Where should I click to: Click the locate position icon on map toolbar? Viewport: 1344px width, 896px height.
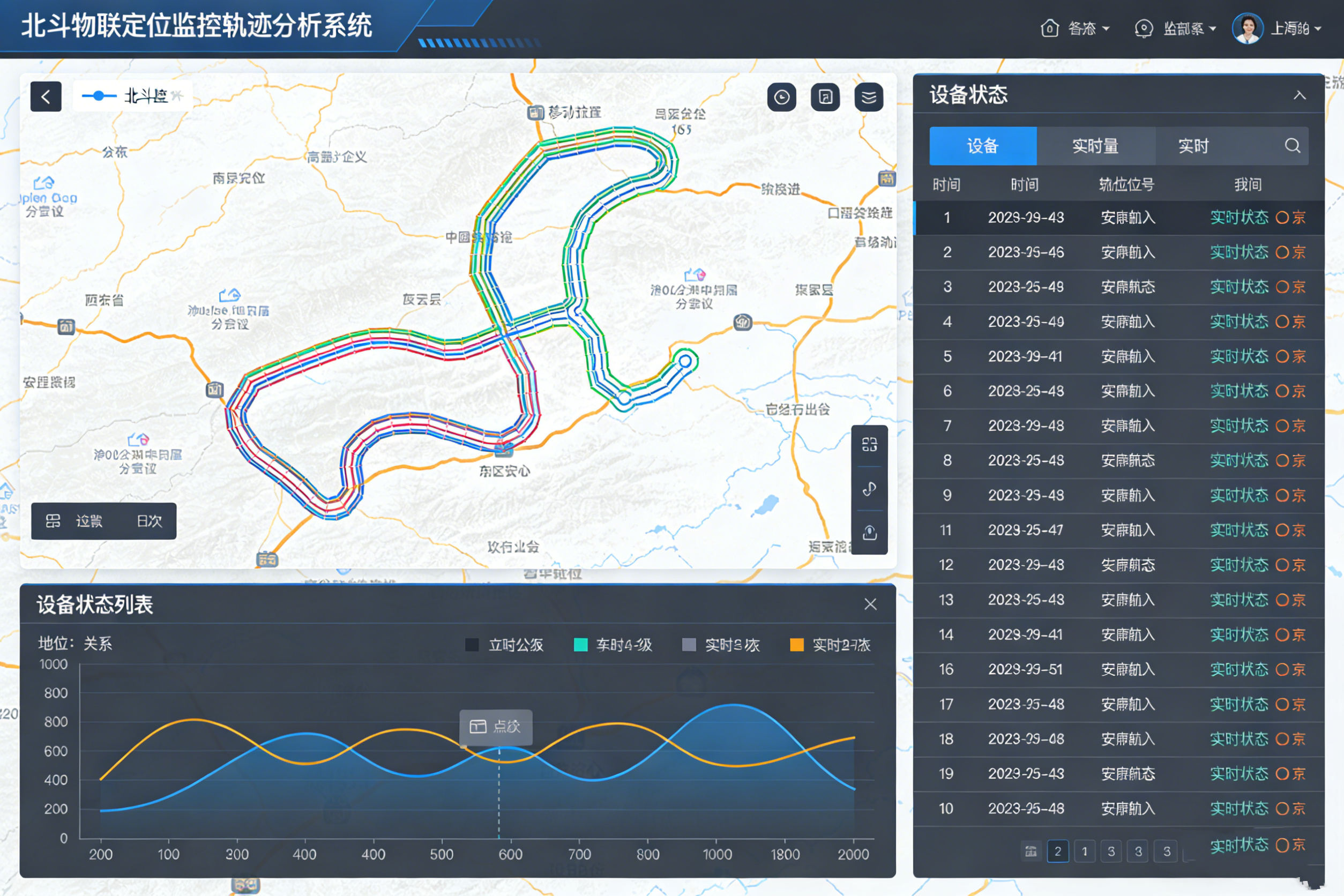click(x=869, y=533)
